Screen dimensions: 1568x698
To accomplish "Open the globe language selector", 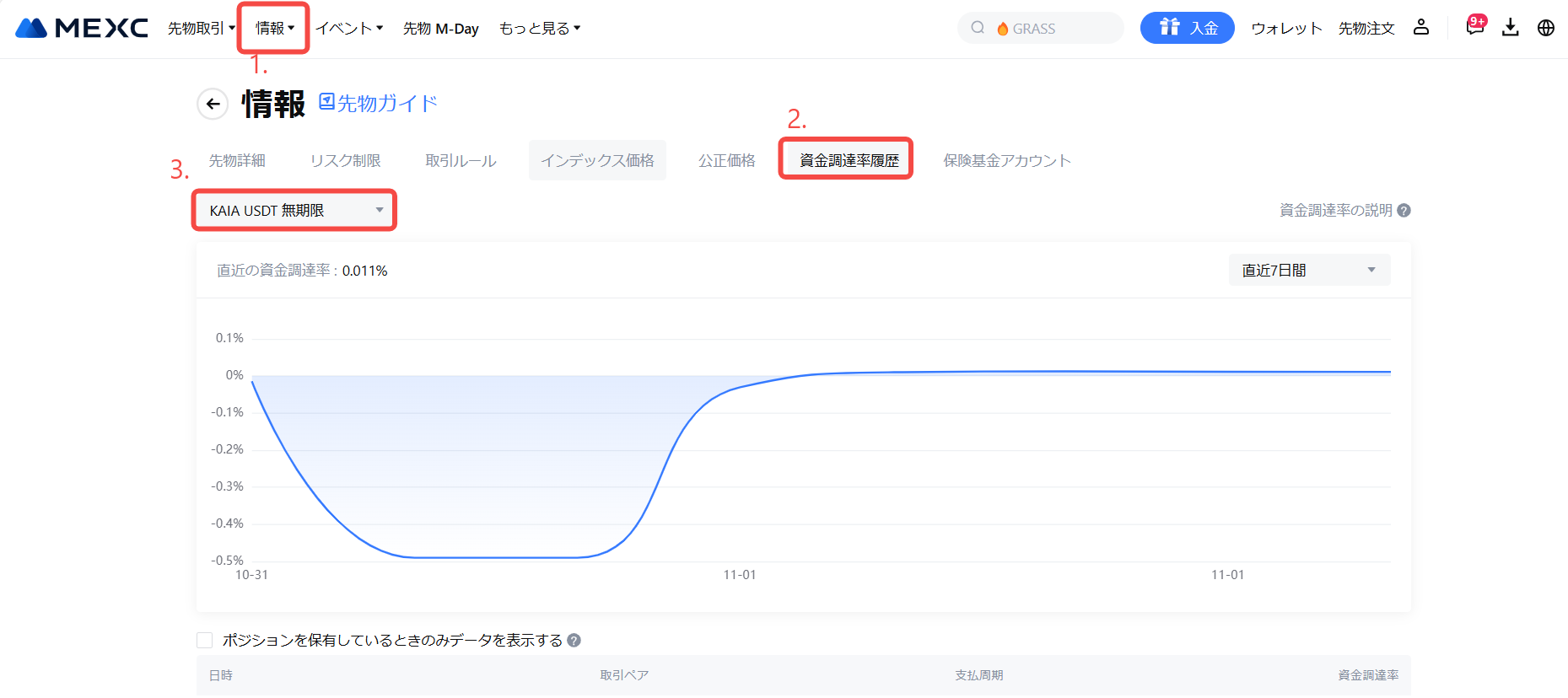I will [x=1546, y=28].
